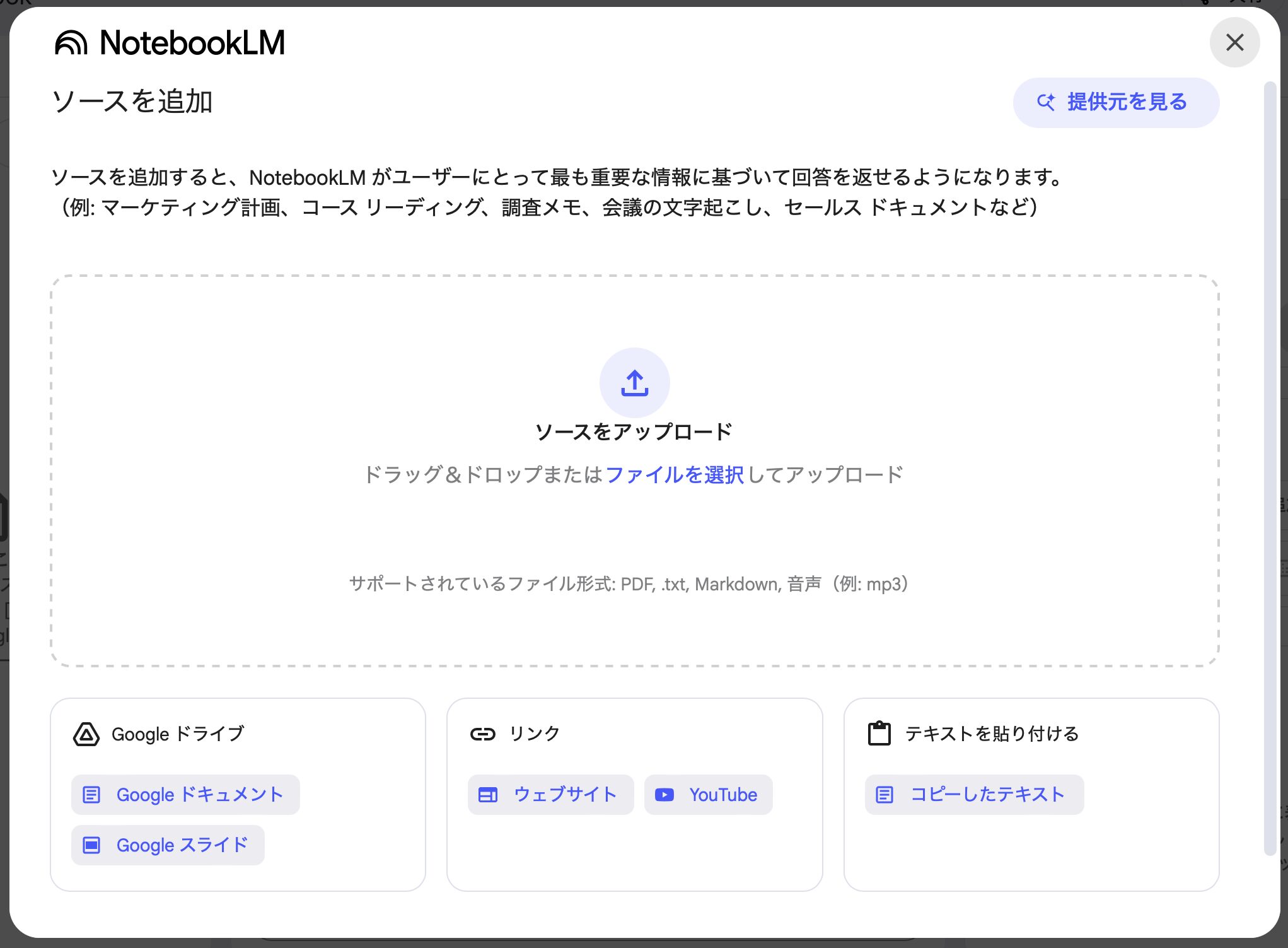This screenshot has width=1288, height=948.
Task: Click the dialog's vertical scrollbar
Action: point(1270,468)
